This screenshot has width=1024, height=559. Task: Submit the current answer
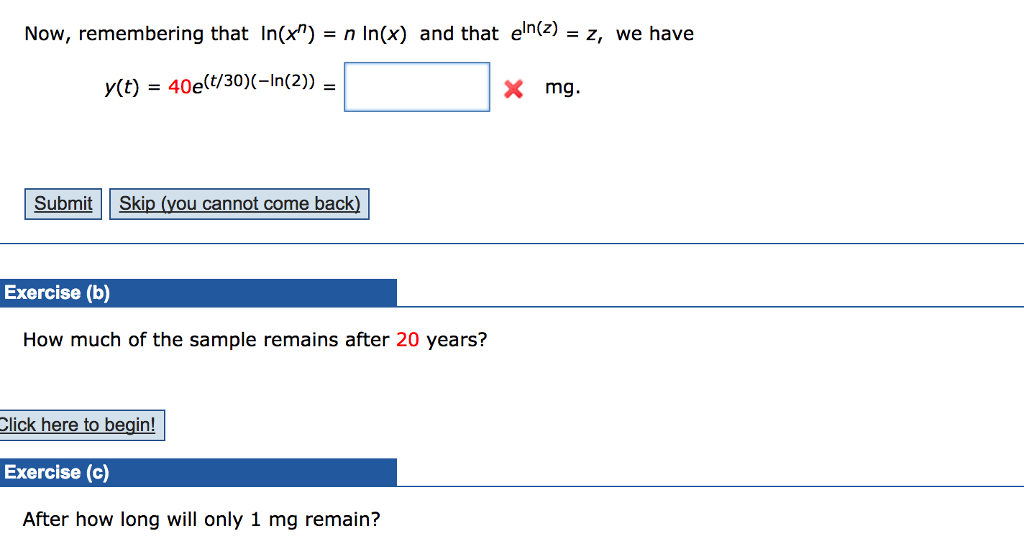click(63, 204)
